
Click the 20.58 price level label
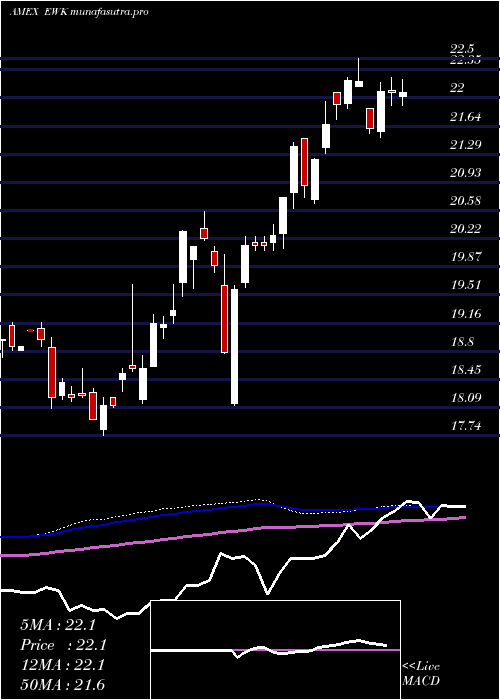tap(466, 200)
